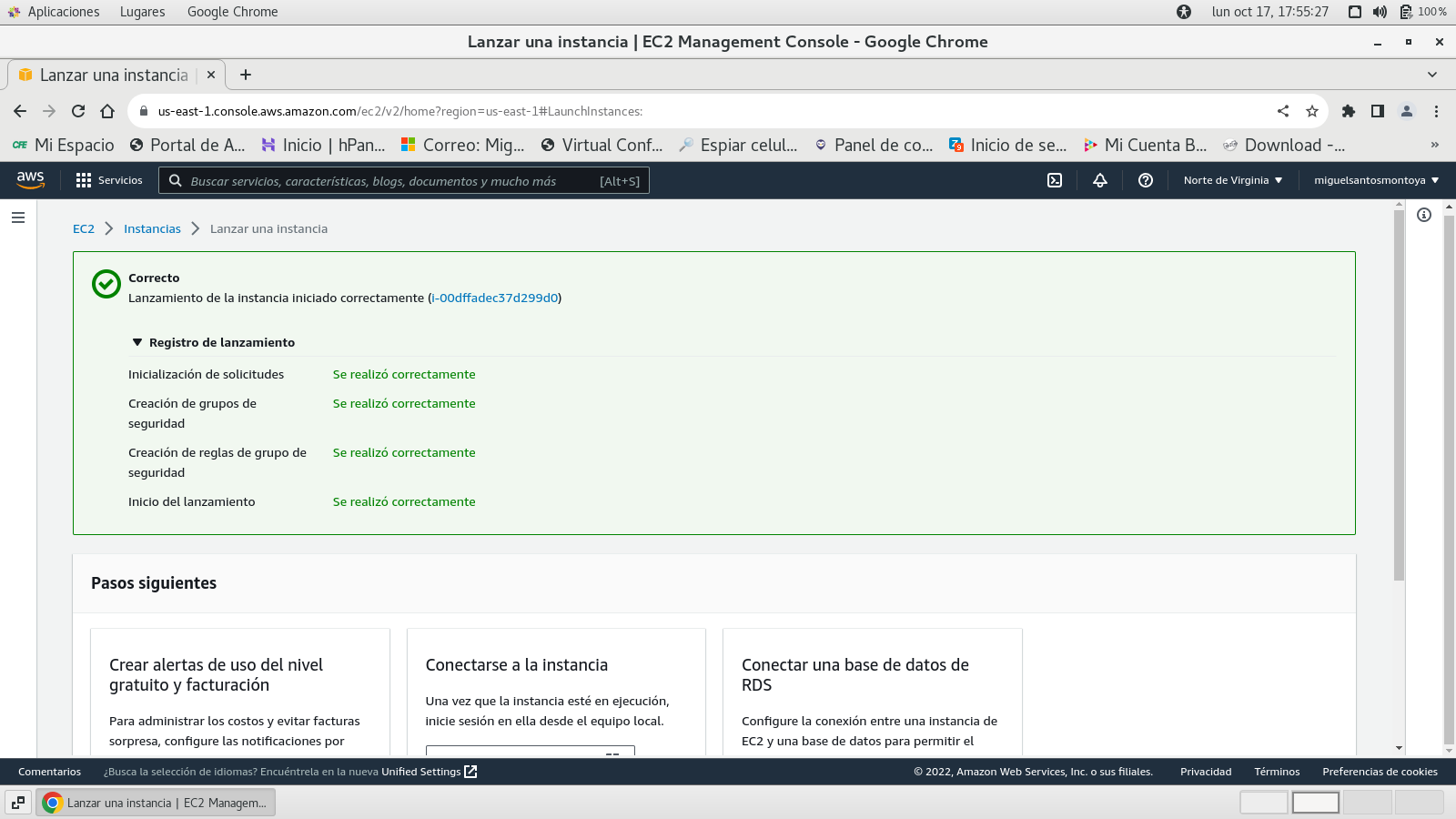This screenshot has height=819, width=1456.
Task: Expand the miguelsantosmontoya account menu
Action: 1376,180
